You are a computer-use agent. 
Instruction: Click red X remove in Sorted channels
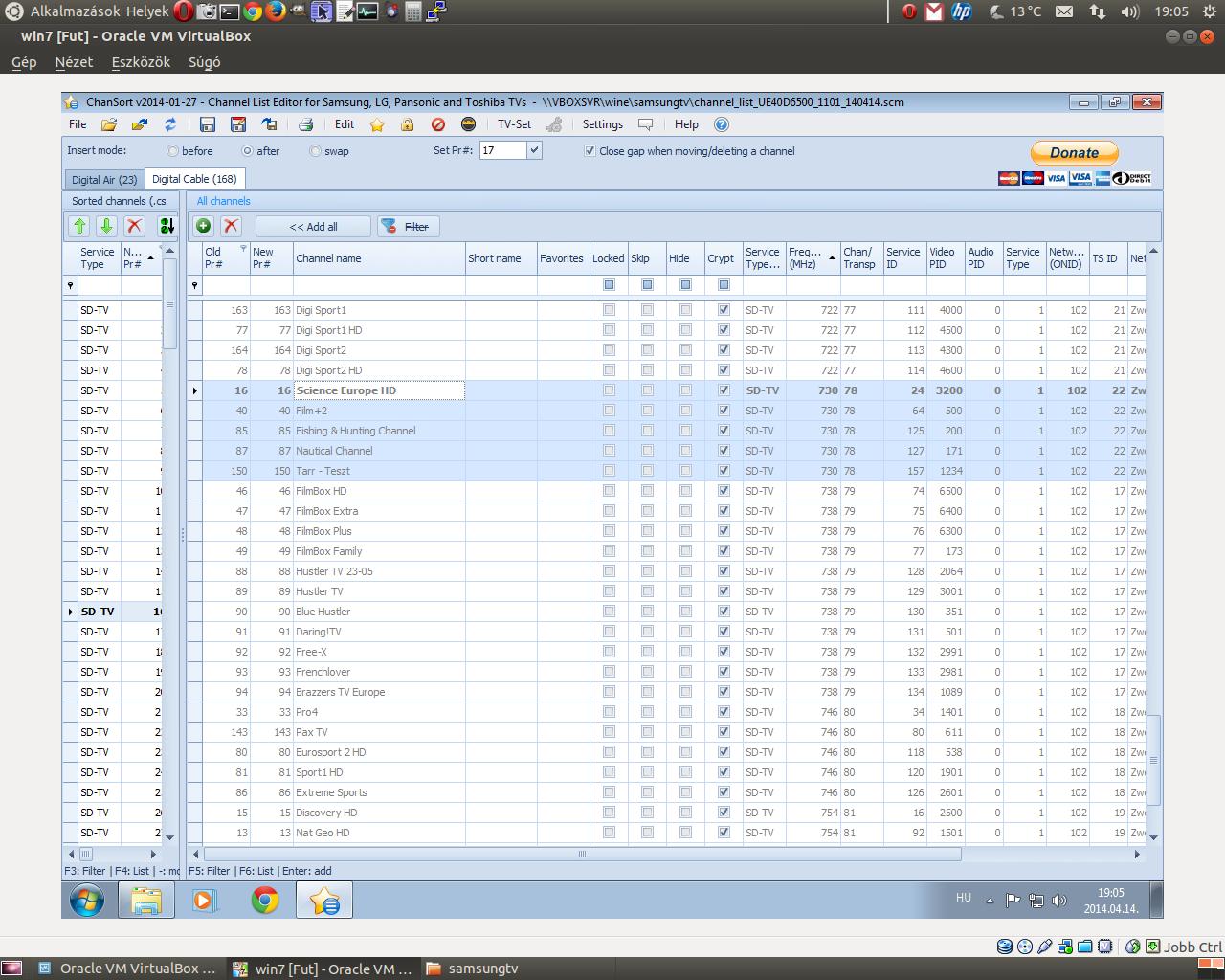(x=135, y=226)
